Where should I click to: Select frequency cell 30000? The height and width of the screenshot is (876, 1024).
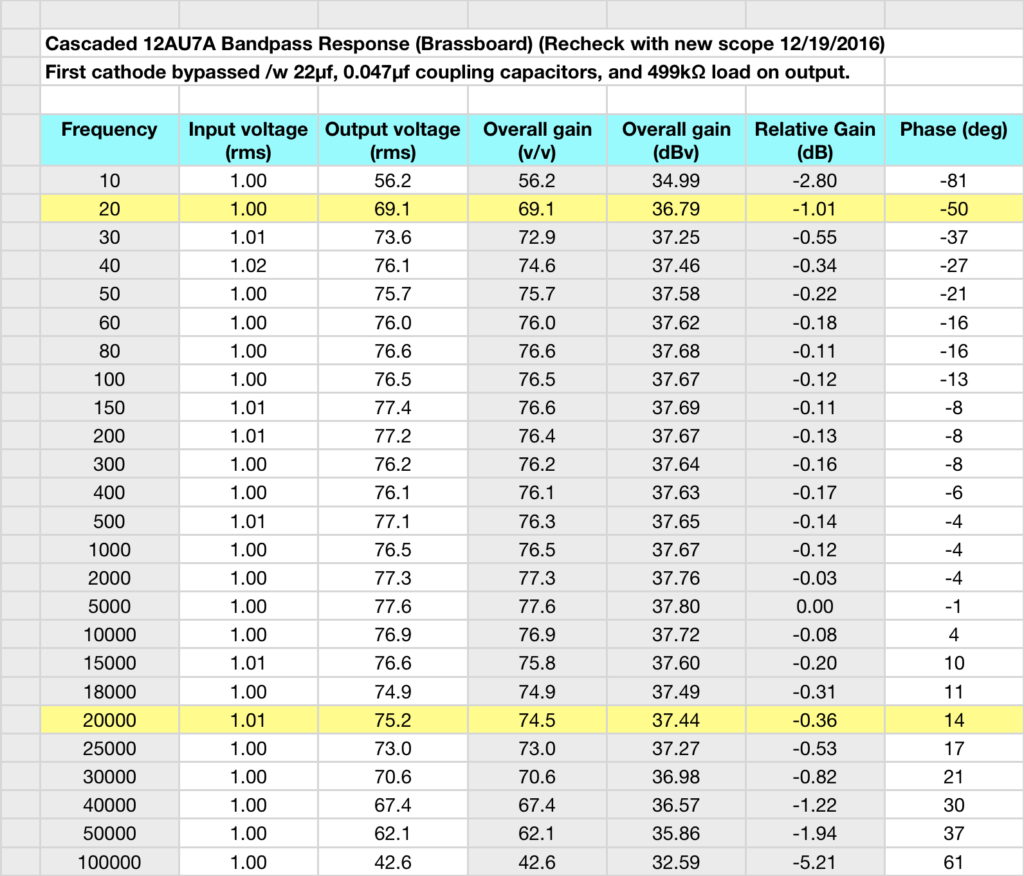pyautogui.click(x=109, y=777)
